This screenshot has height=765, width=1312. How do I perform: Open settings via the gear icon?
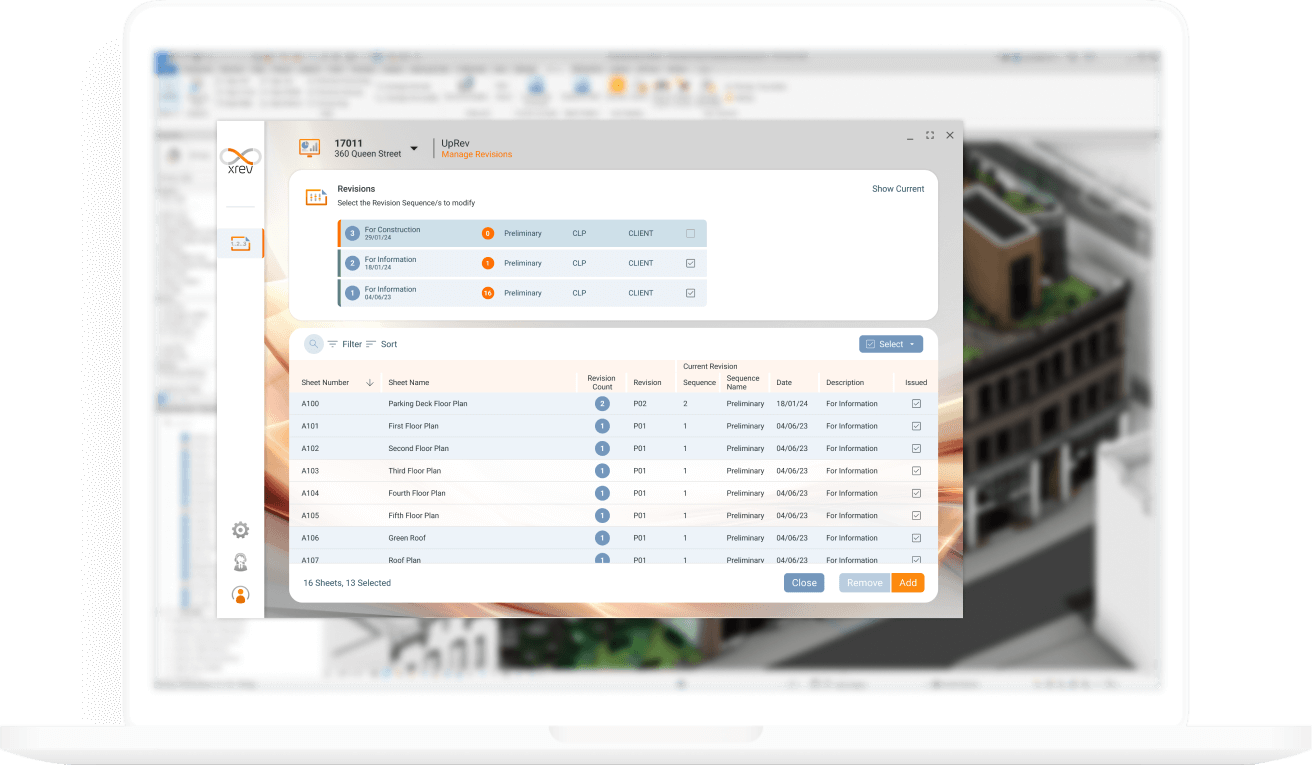(240, 530)
